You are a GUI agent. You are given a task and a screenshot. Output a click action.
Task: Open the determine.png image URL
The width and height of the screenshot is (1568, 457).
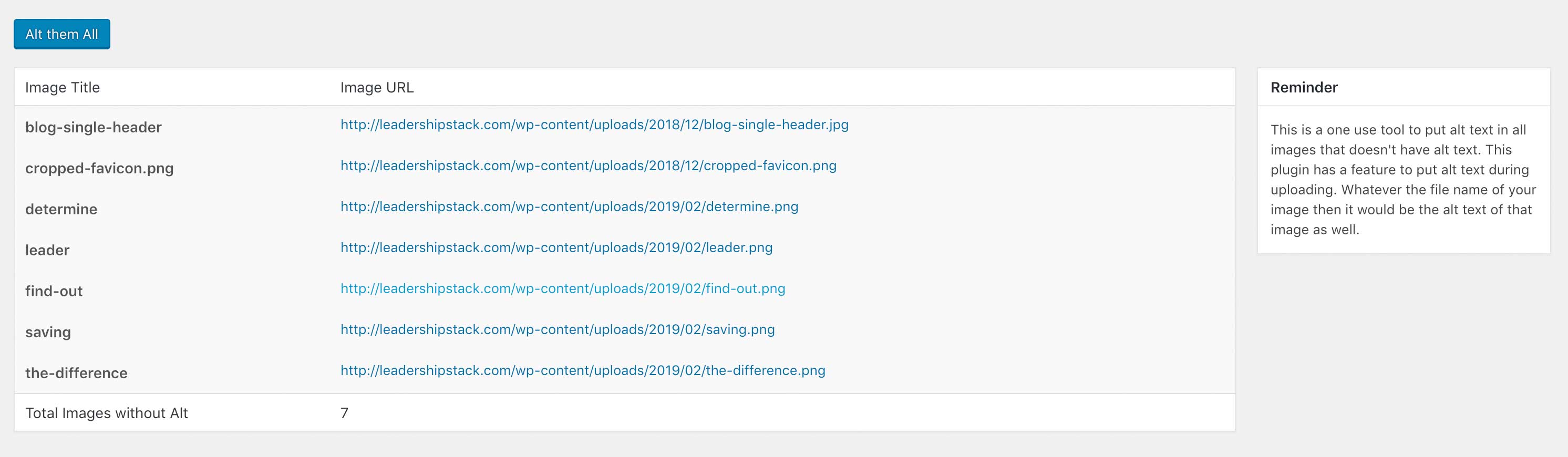click(569, 207)
